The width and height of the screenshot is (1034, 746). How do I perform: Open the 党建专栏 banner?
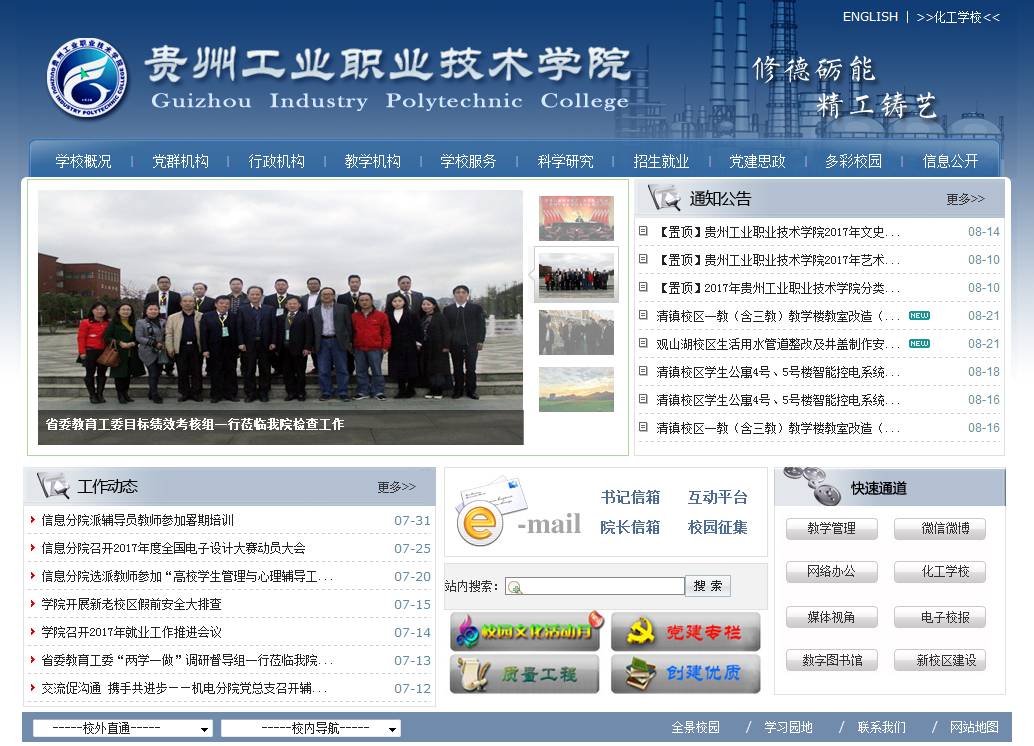click(685, 632)
